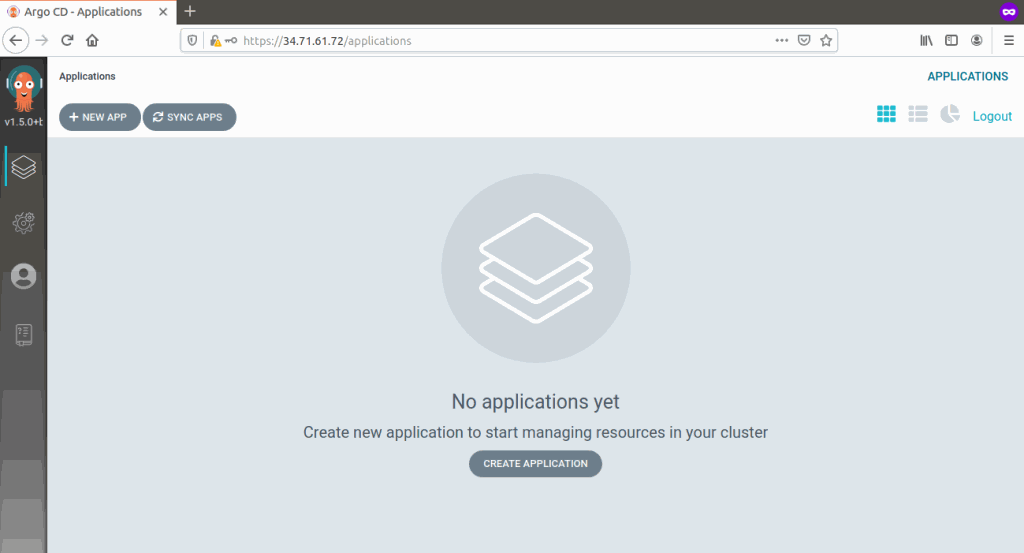Switch to the pie chart summary view
This screenshot has width=1024, height=553.
(x=950, y=114)
